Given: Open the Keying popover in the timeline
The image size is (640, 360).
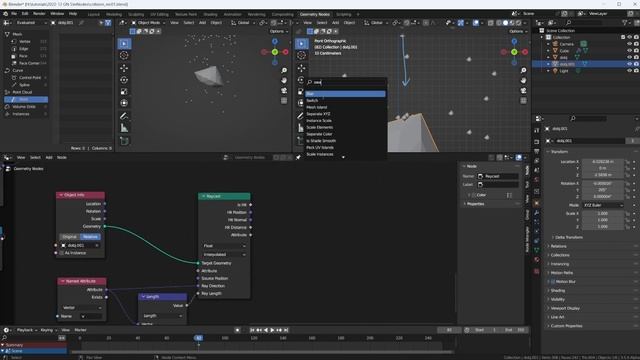Looking at the screenshot, I should point(48,330).
